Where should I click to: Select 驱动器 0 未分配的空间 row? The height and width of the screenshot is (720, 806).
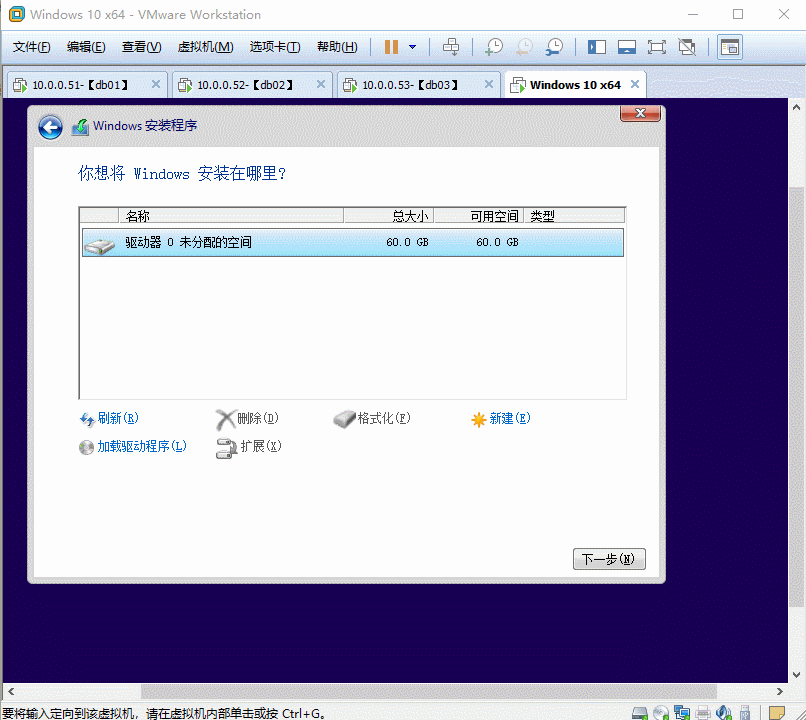point(353,242)
